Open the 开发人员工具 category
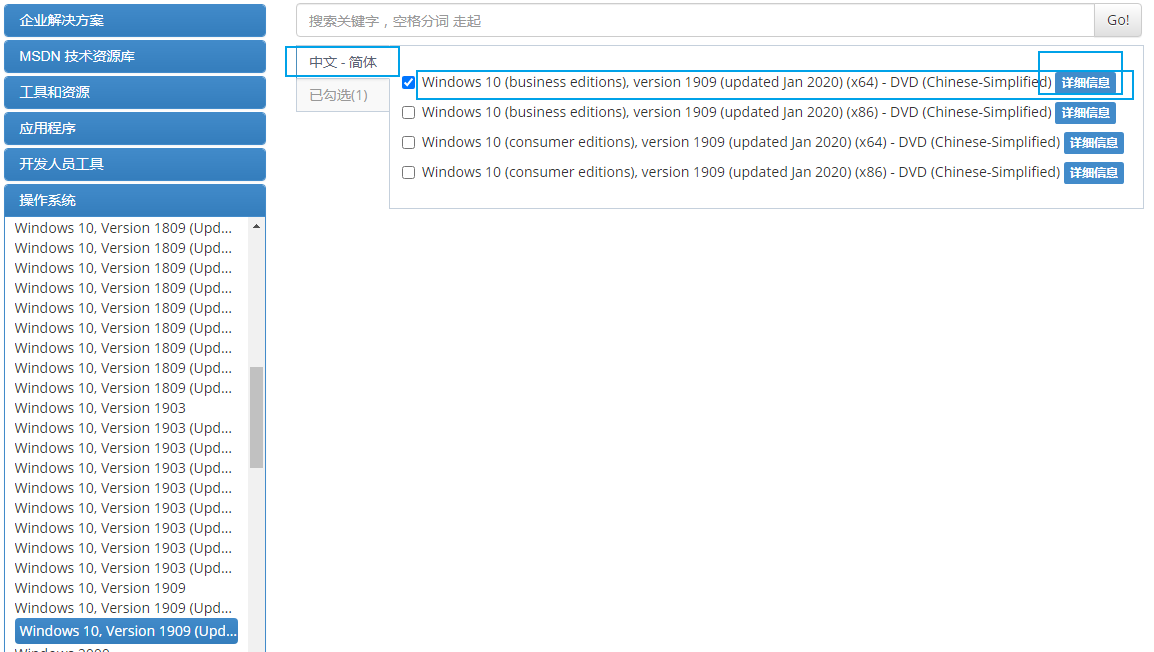 135,164
